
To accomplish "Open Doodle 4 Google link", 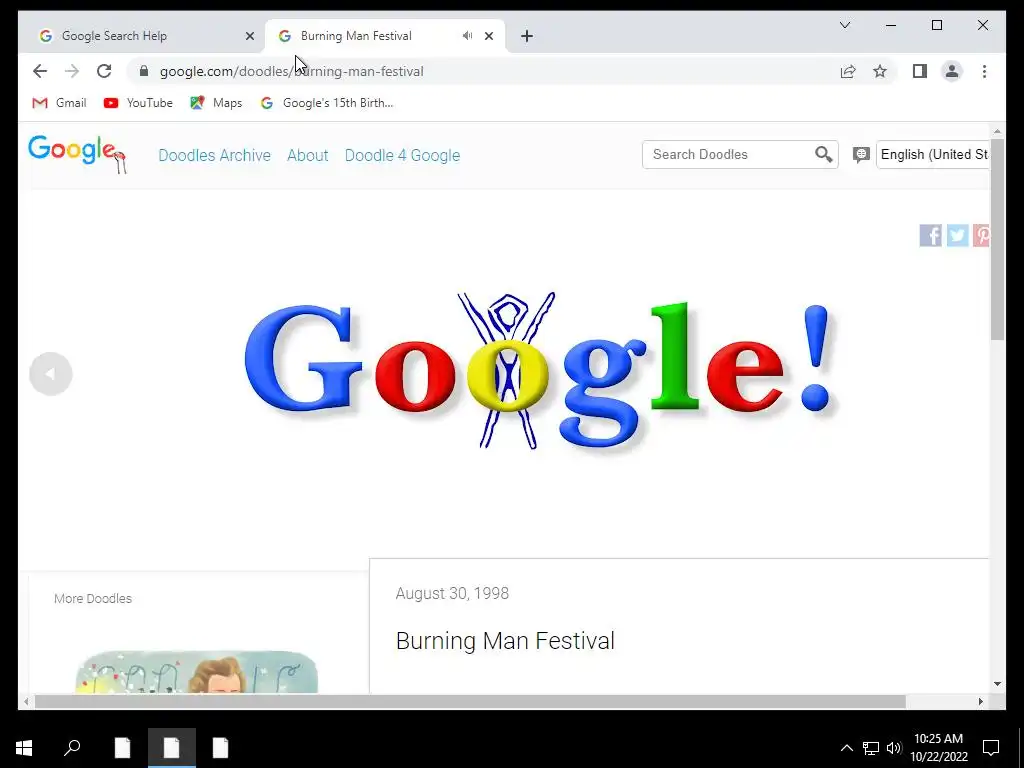I will tap(402, 155).
